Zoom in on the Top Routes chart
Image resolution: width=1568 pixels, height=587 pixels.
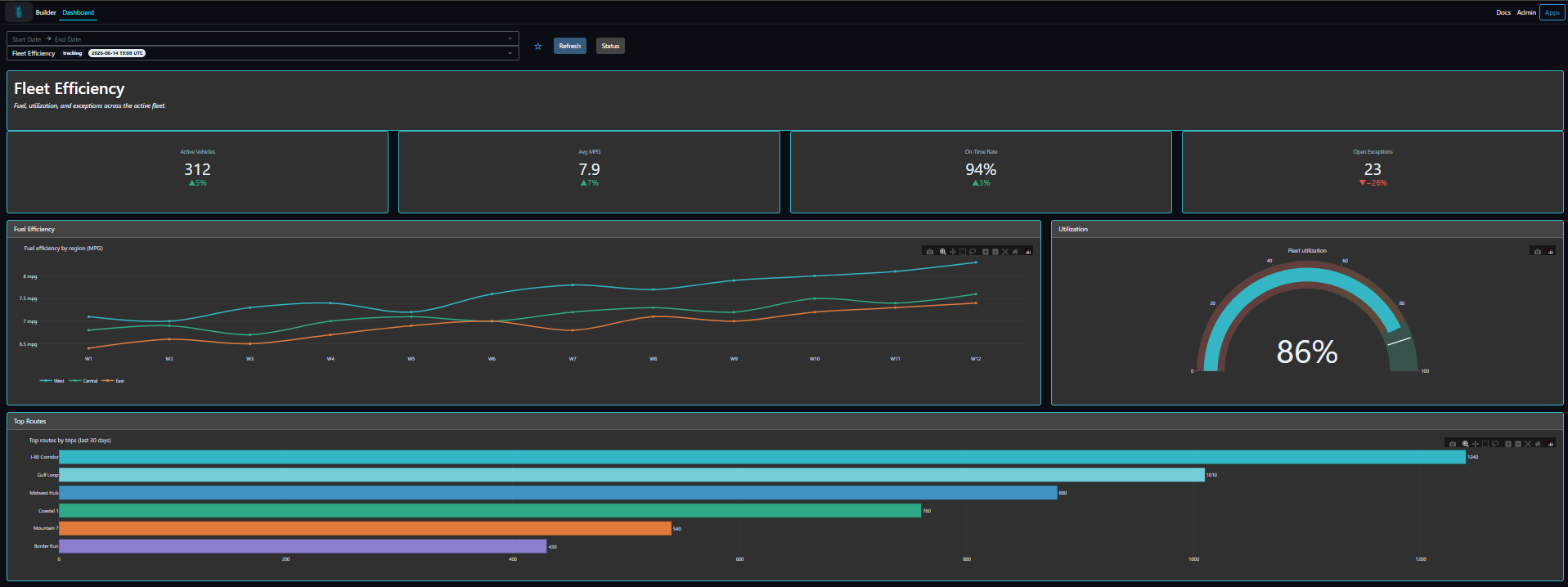click(1508, 444)
